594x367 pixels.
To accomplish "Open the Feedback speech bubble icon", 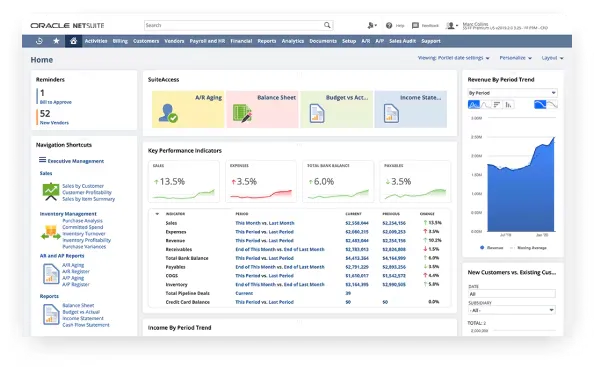I will 415,25.
